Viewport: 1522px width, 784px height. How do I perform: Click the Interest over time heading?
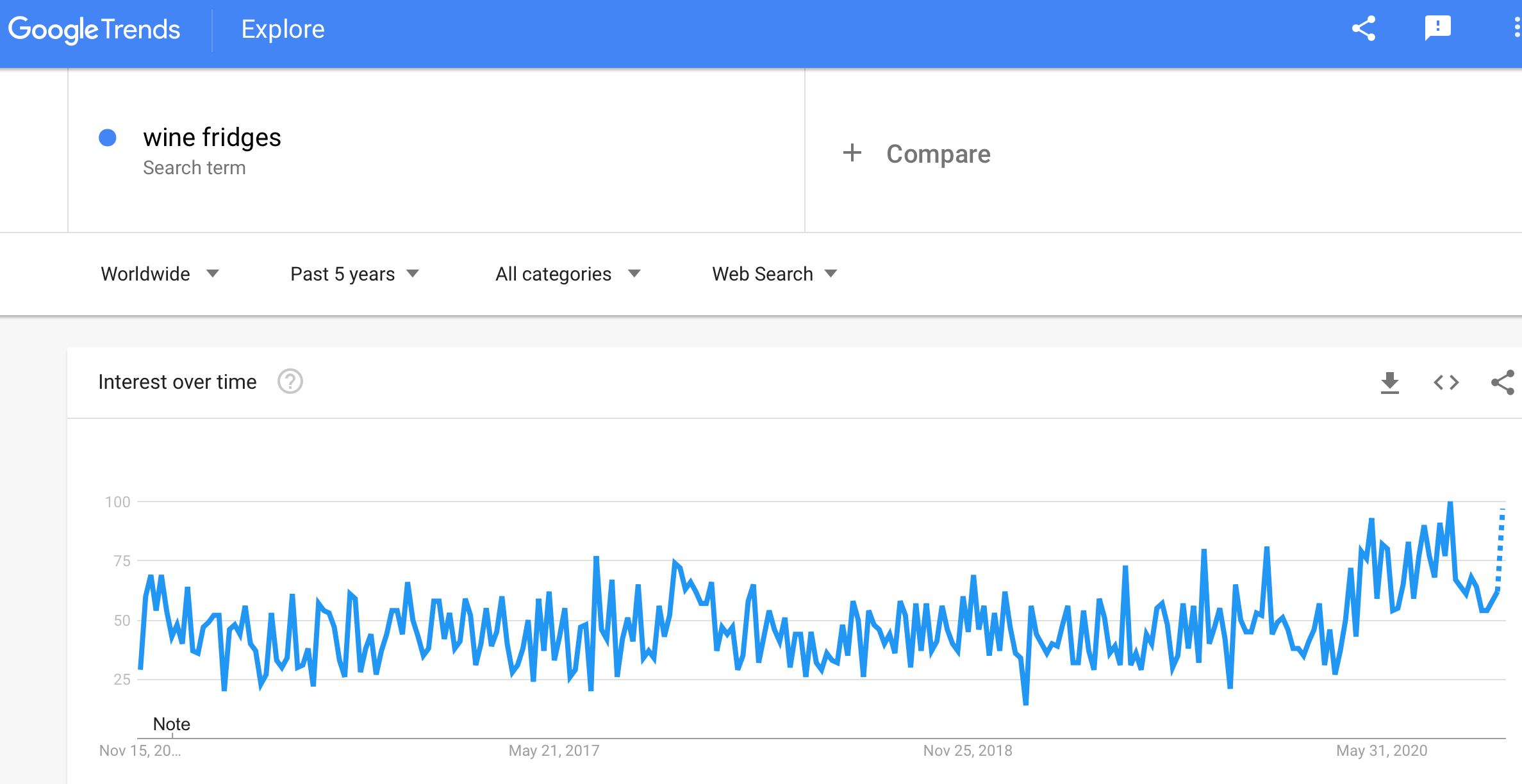(178, 382)
